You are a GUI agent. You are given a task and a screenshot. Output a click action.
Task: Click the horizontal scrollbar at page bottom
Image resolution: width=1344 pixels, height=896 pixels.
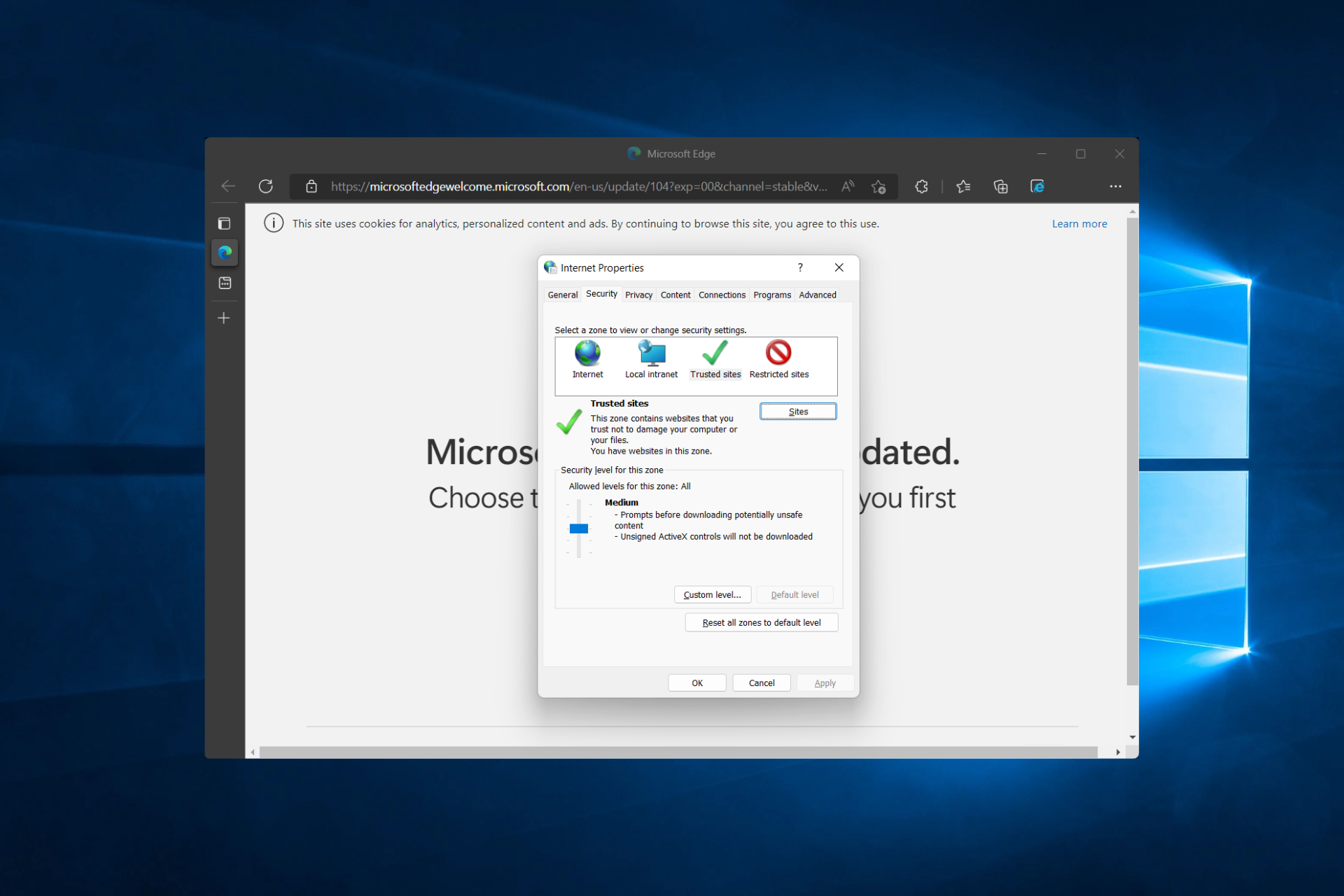(x=678, y=752)
